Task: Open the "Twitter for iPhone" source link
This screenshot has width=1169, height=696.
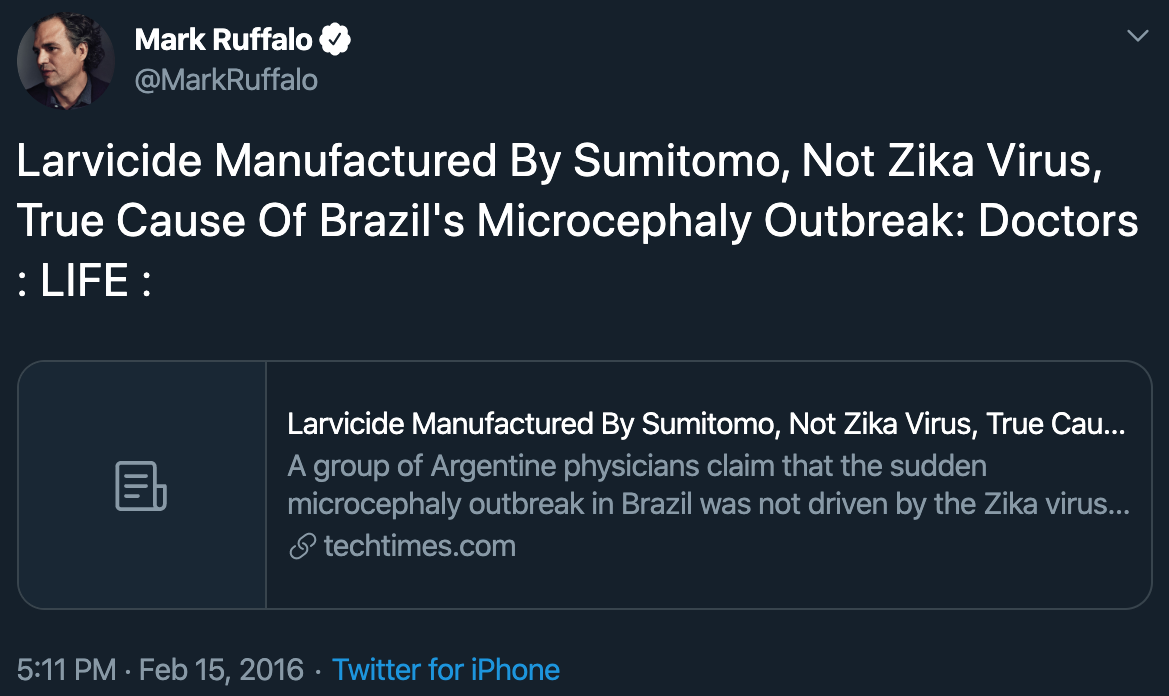Action: (x=445, y=669)
